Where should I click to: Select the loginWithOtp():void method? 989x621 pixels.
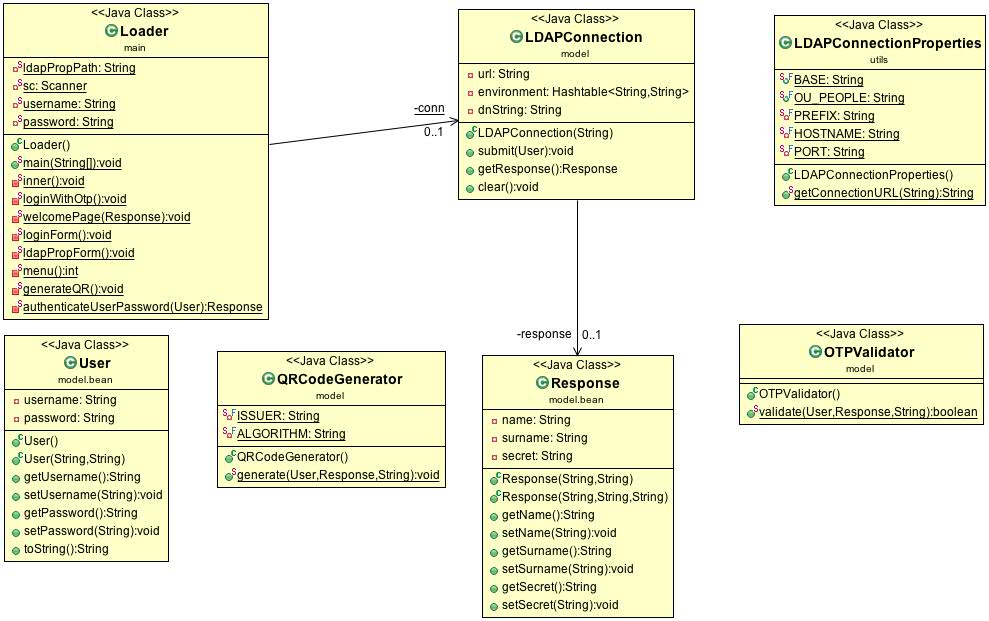click(74, 199)
